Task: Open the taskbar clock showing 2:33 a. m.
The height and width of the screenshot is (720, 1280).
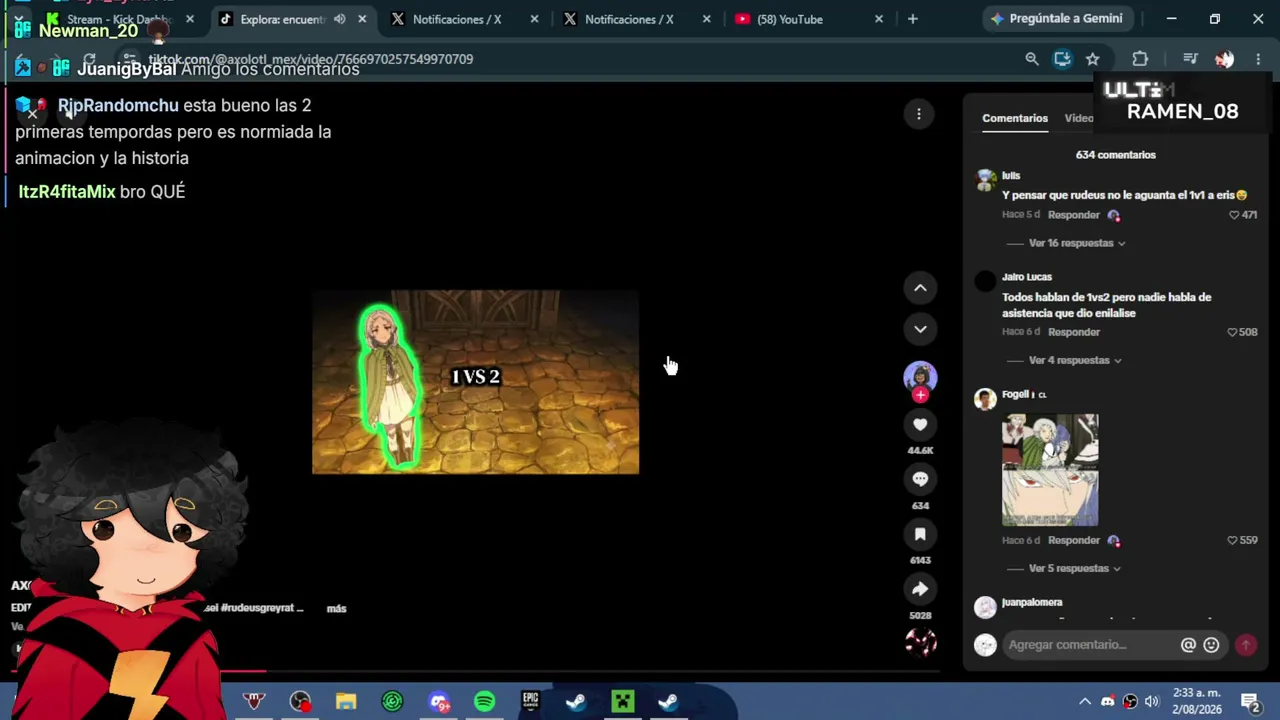Action: 1197,701
